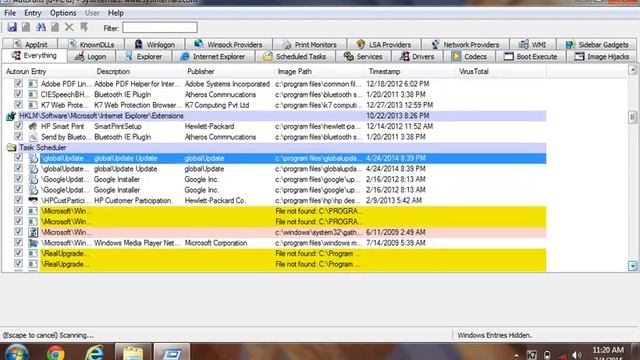The width and height of the screenshot is (640, 360).
Task: Switch to the Network Providers tab
Action: pos(465,44)
